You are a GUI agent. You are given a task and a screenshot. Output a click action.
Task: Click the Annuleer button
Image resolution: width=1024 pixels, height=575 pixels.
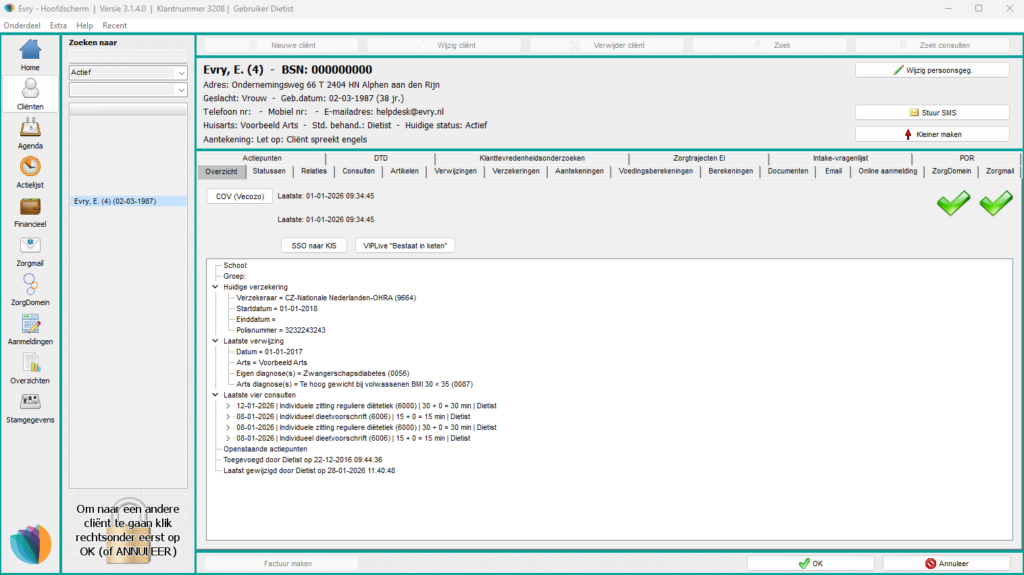[946, 563]
